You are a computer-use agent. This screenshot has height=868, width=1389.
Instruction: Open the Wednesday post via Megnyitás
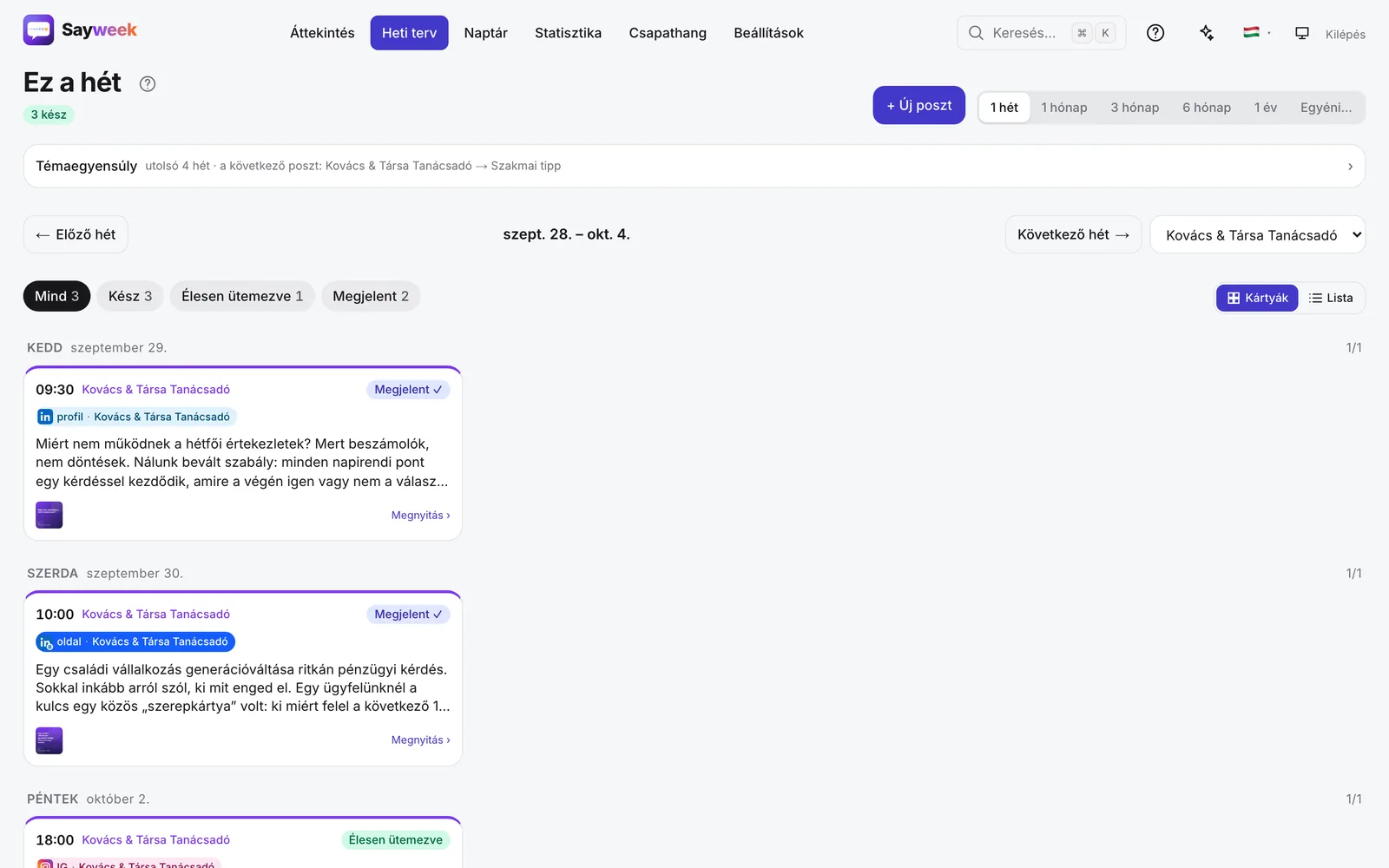421,740
